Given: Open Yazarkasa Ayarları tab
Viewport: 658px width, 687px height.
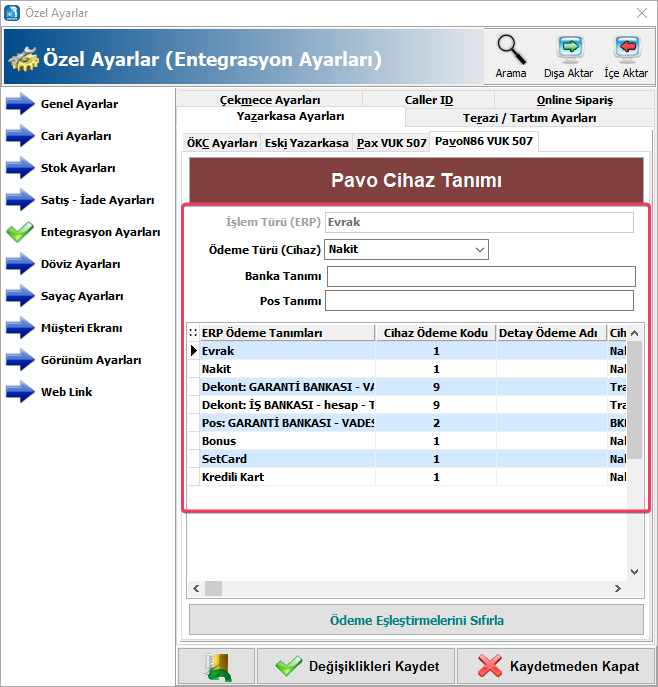Looking at the screenshot, I should point(290,117).
